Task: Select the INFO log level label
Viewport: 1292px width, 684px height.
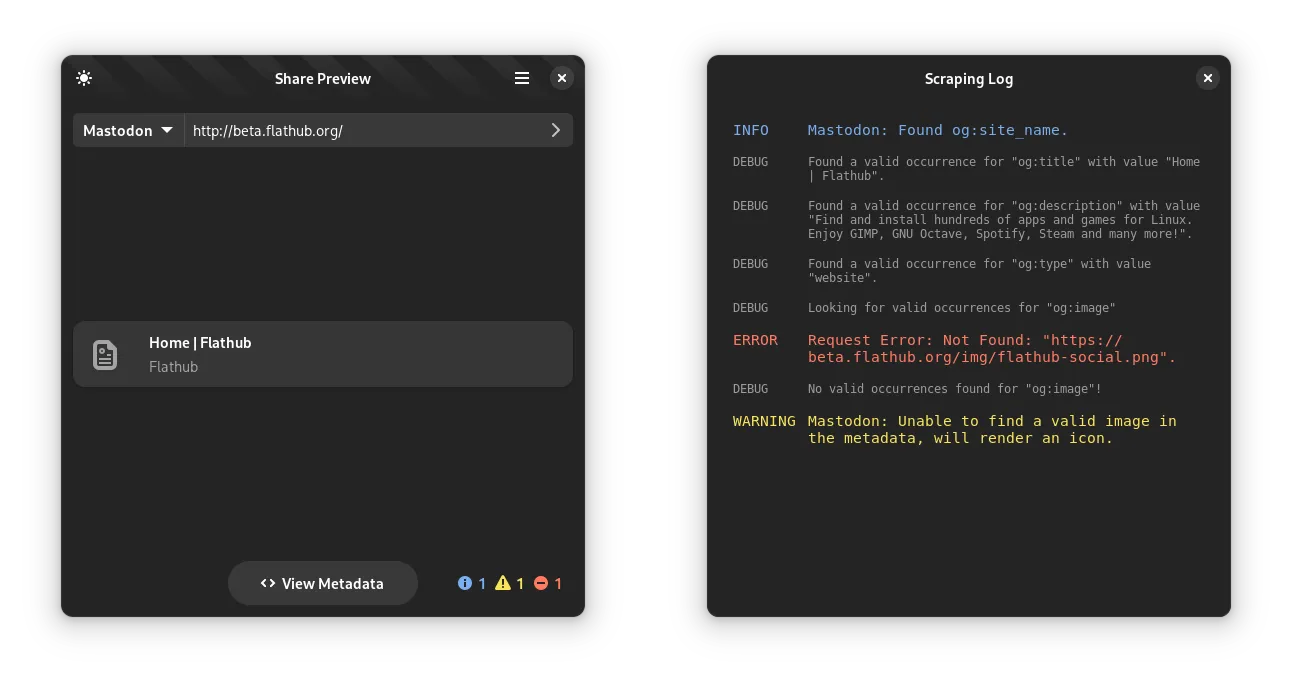Action: coord(751,130)
